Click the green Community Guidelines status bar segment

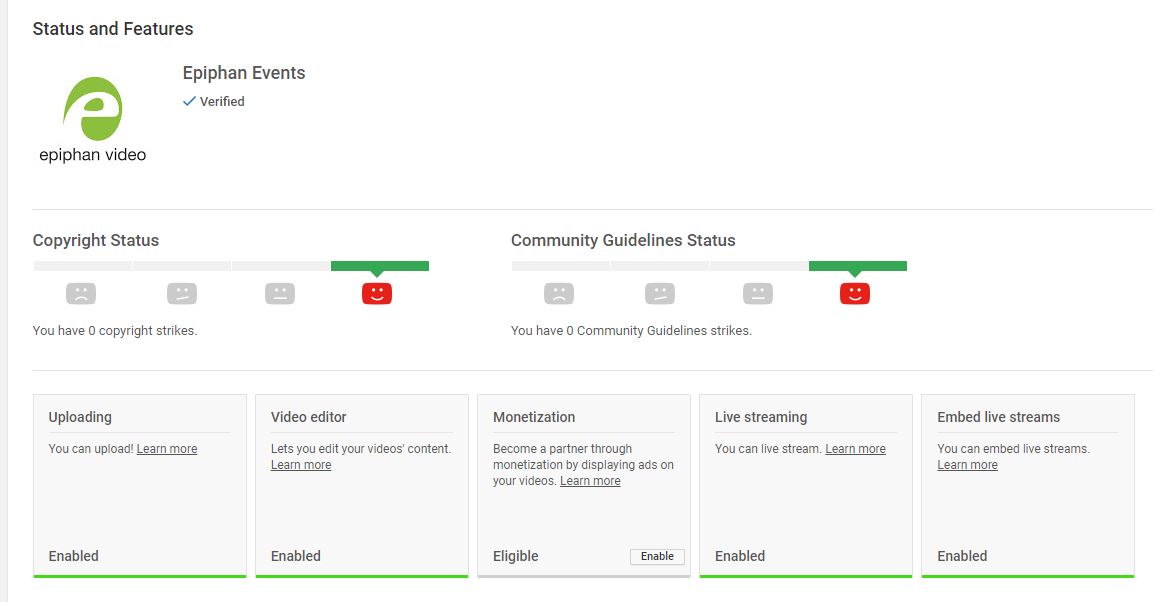coord(858,266)
